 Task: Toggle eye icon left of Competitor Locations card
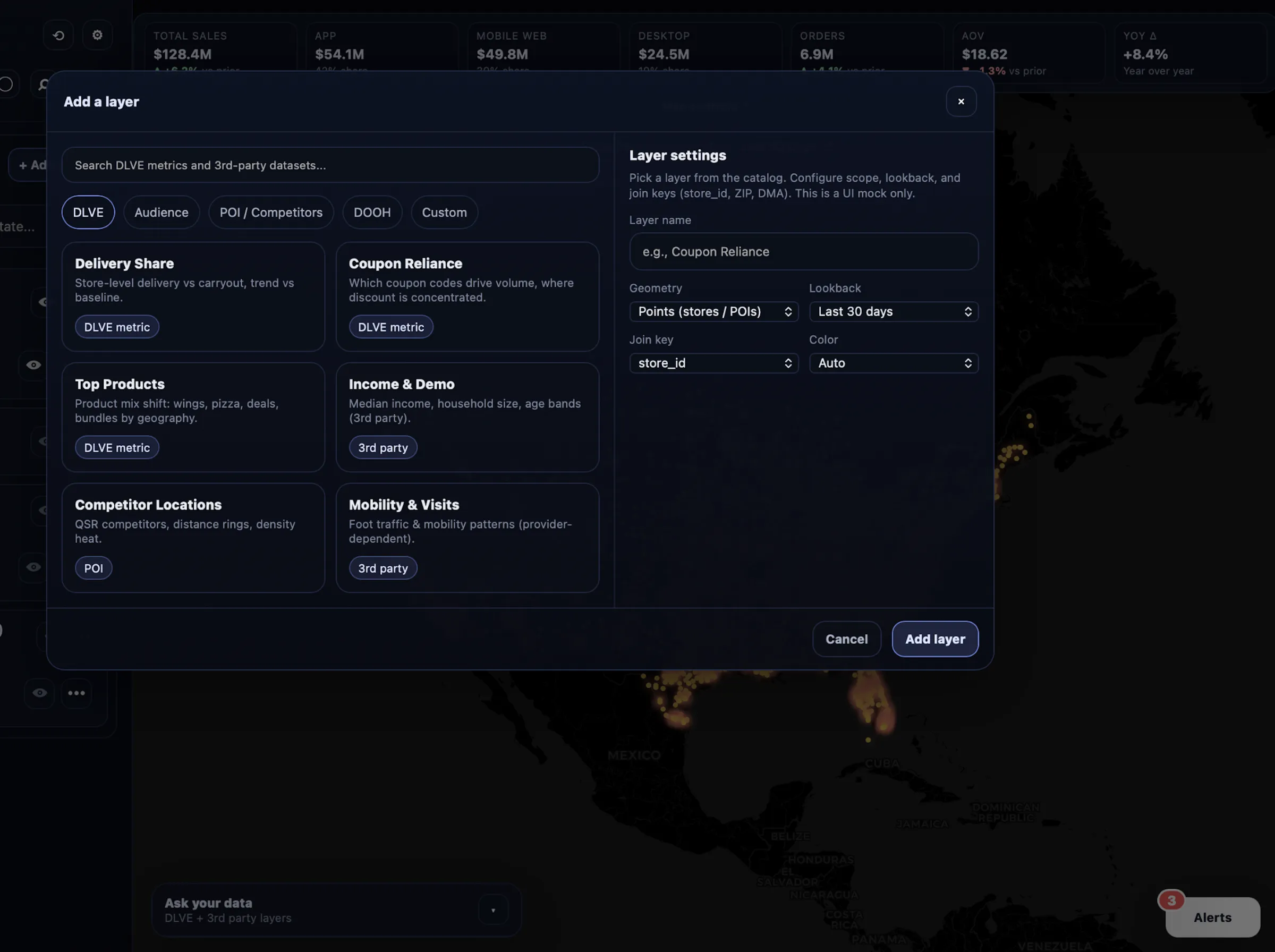[x=33, y=566]
